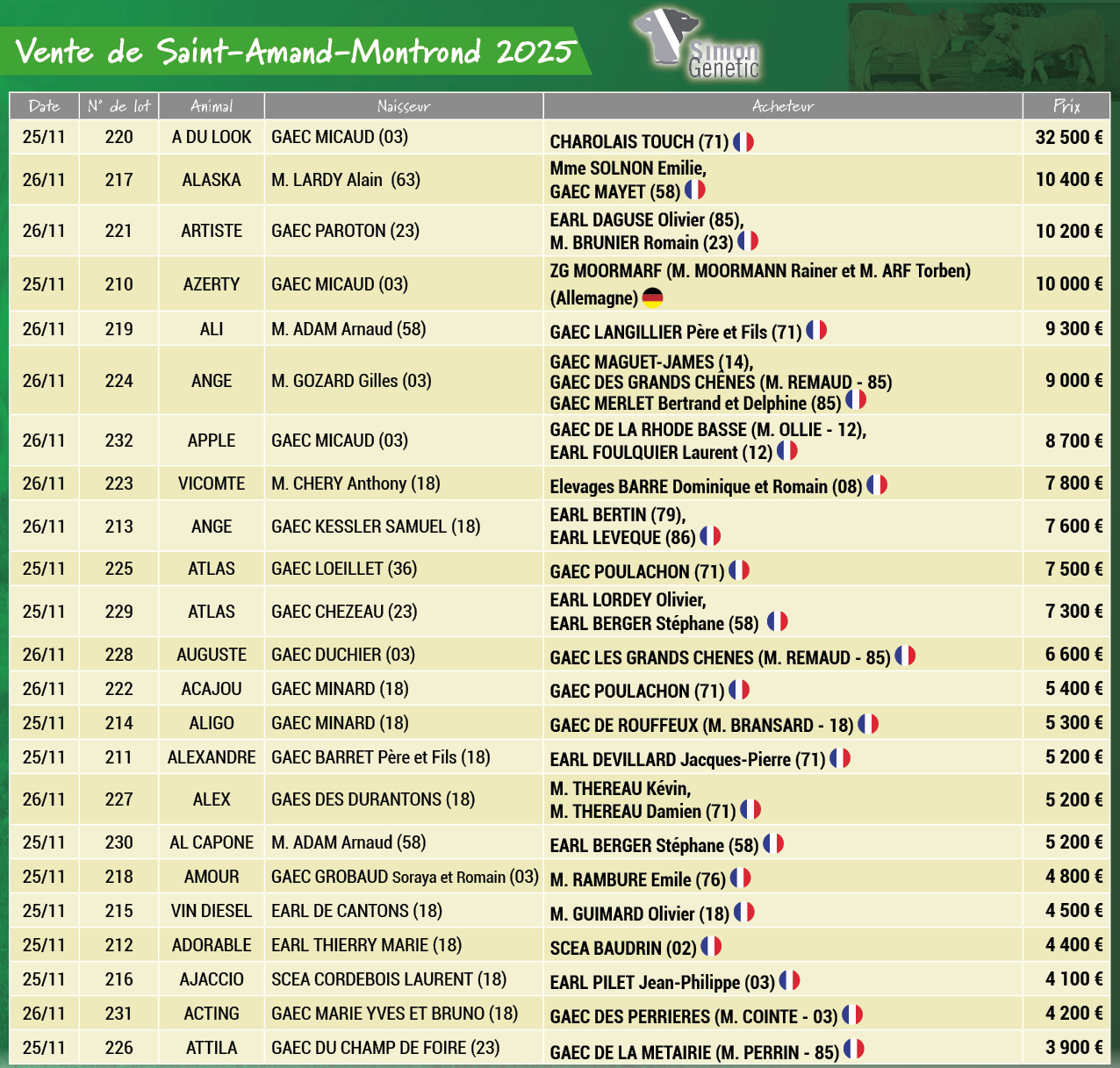Click the Vente de Saint-Amand-Montrond 2025 title banner
1120x1068 pixels.
(x=294, y=52)
